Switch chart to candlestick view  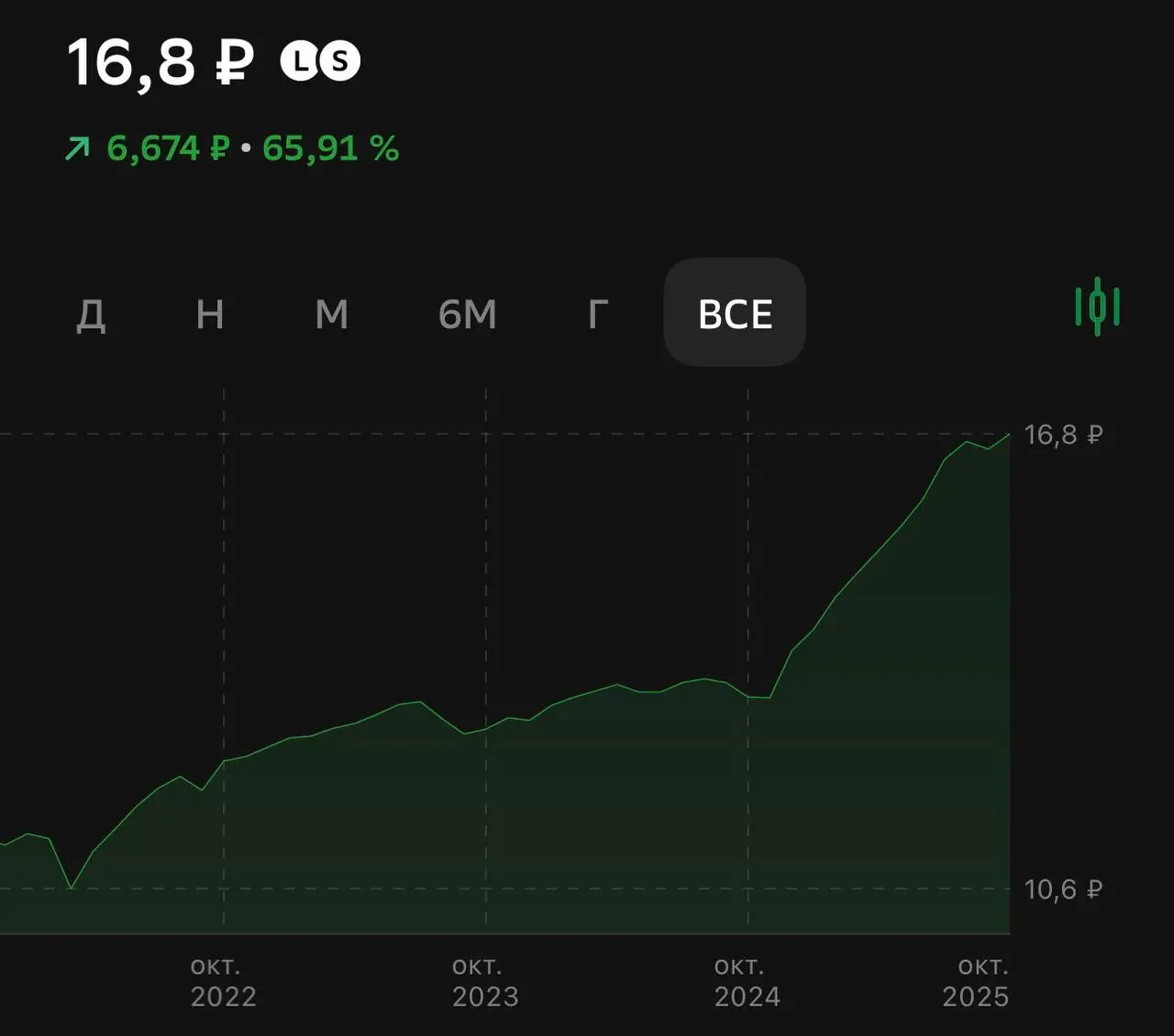[1097, 307]
